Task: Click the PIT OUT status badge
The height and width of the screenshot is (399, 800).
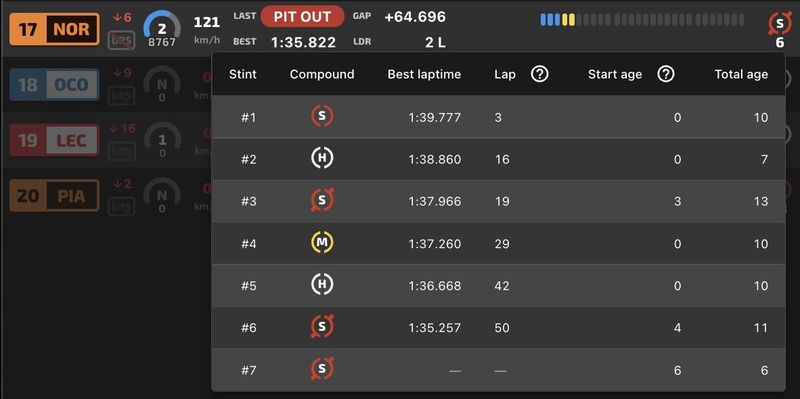Action: pyautogui.click(x=303, y=16)
